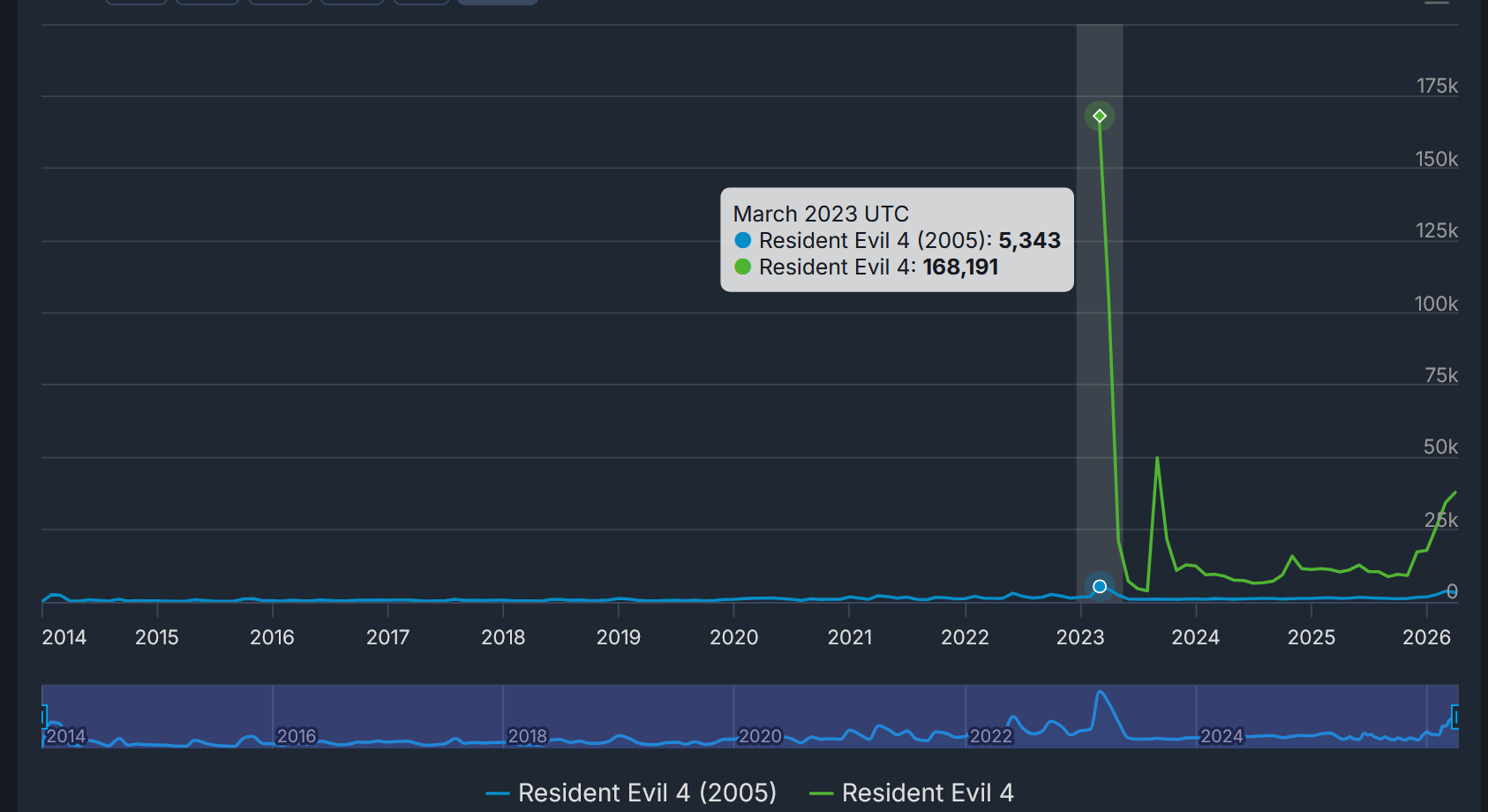Image resolution: width=1488 pixels, height=812 pixels.
Task: Click the blue dot in the tooltip
Action: (x=743, y=240)
